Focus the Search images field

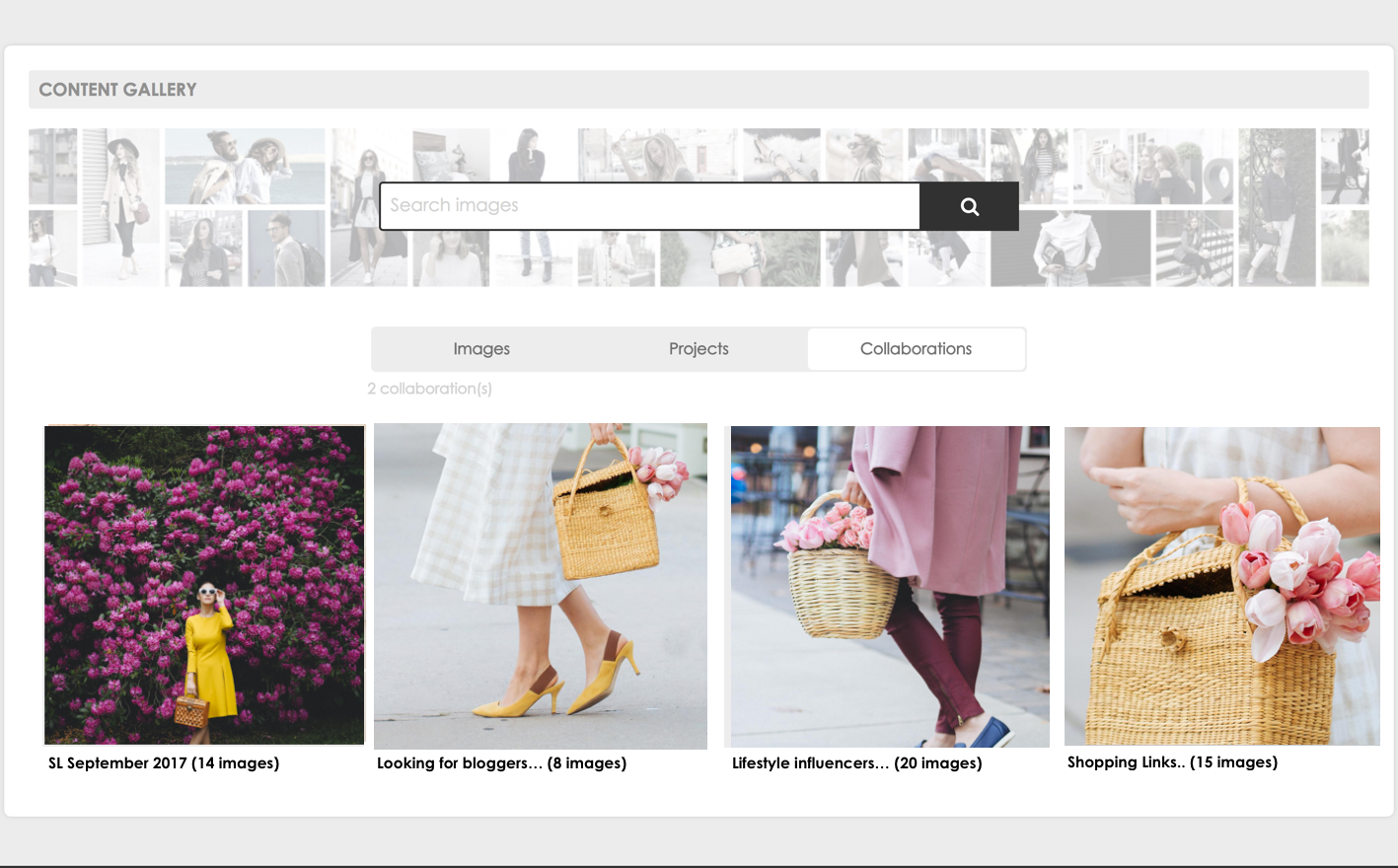[x=650, y=206]
